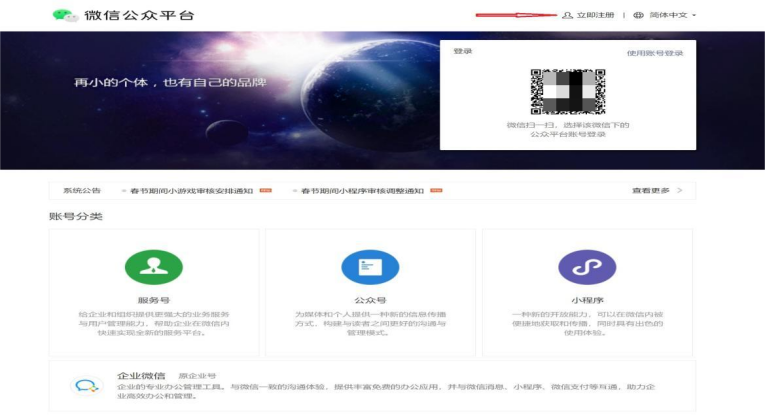Click the purple 小程序 icon
The width and height of the screenshot is (766, 420).
tap(587, 267)
